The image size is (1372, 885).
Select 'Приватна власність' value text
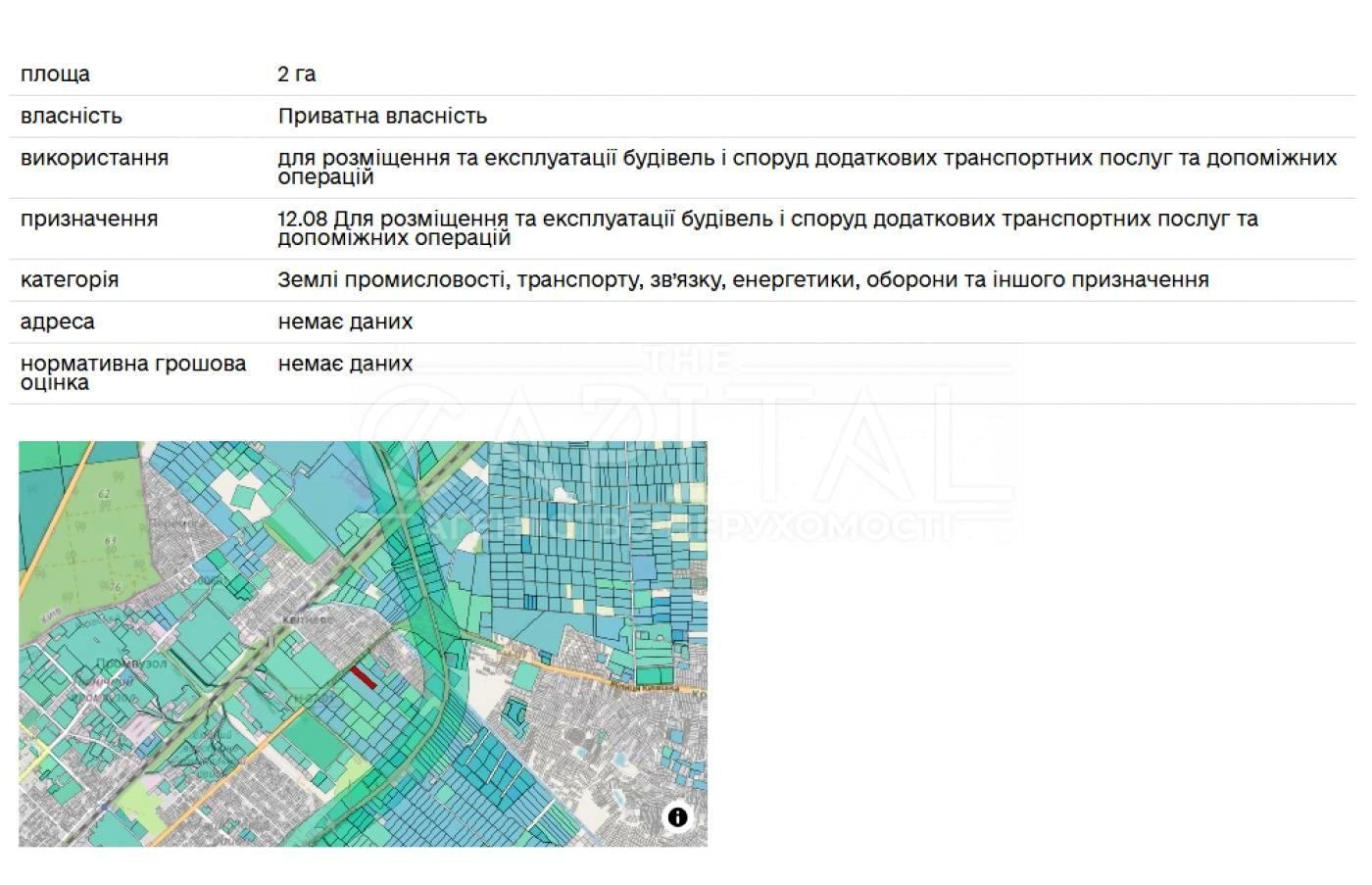[x=382, y=117]
